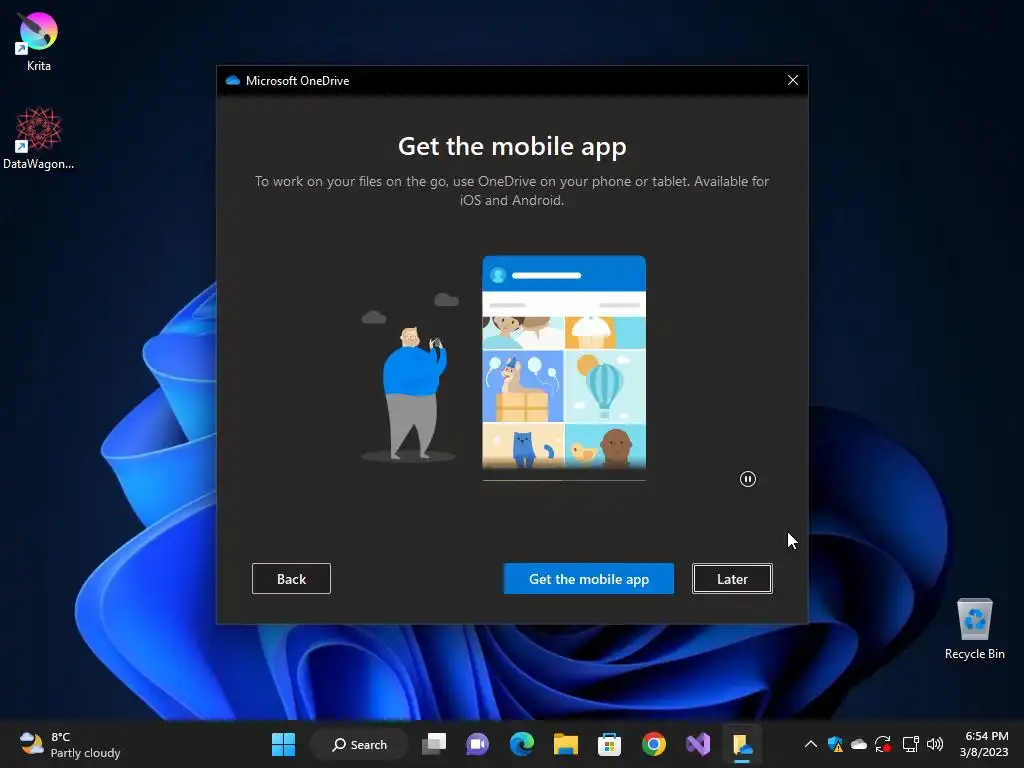Click the OneDrive cloud tray icon

(x=859, y=744)
